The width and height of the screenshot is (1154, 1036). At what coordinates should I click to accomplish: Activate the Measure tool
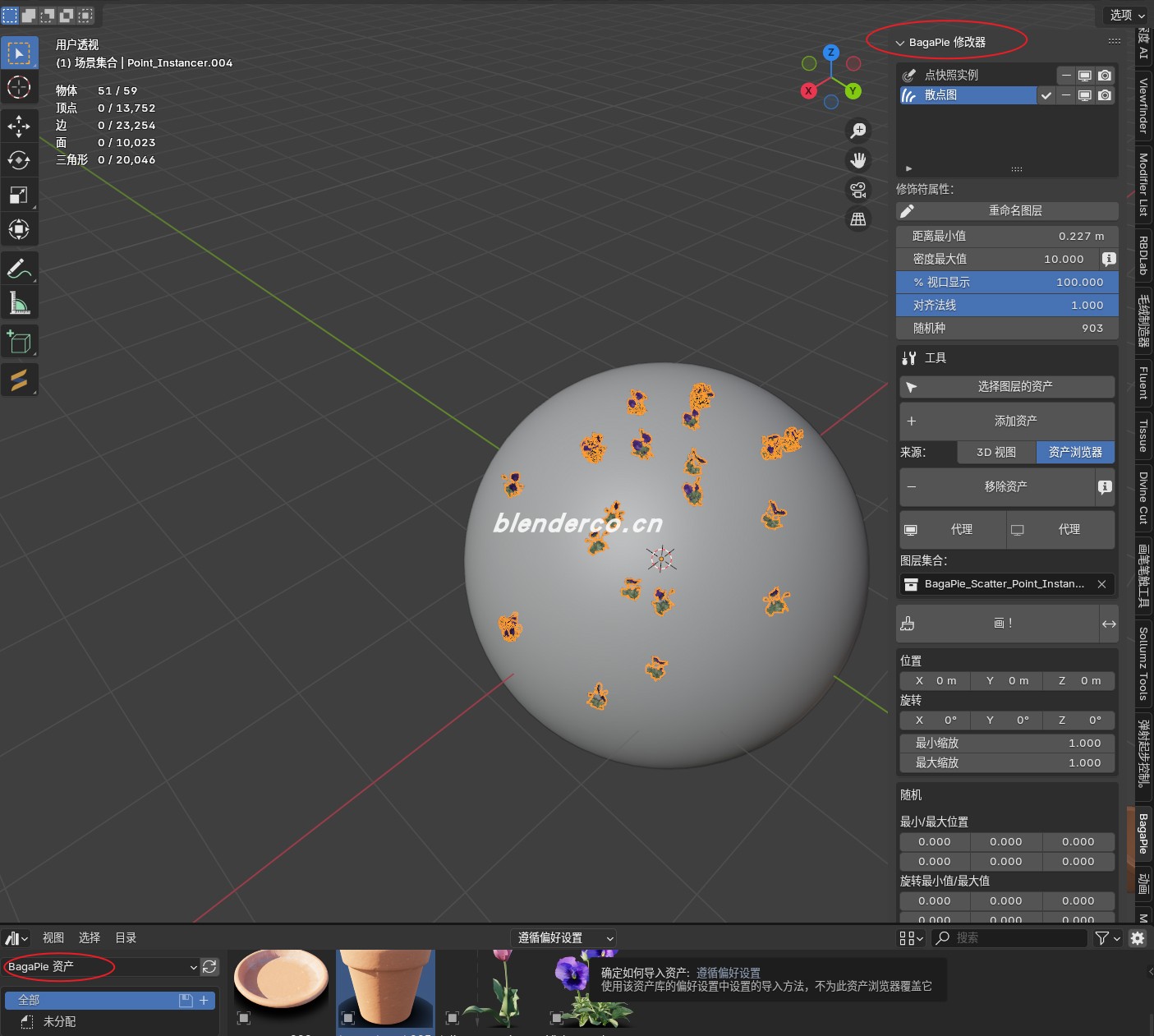click(x=19, y=302)
